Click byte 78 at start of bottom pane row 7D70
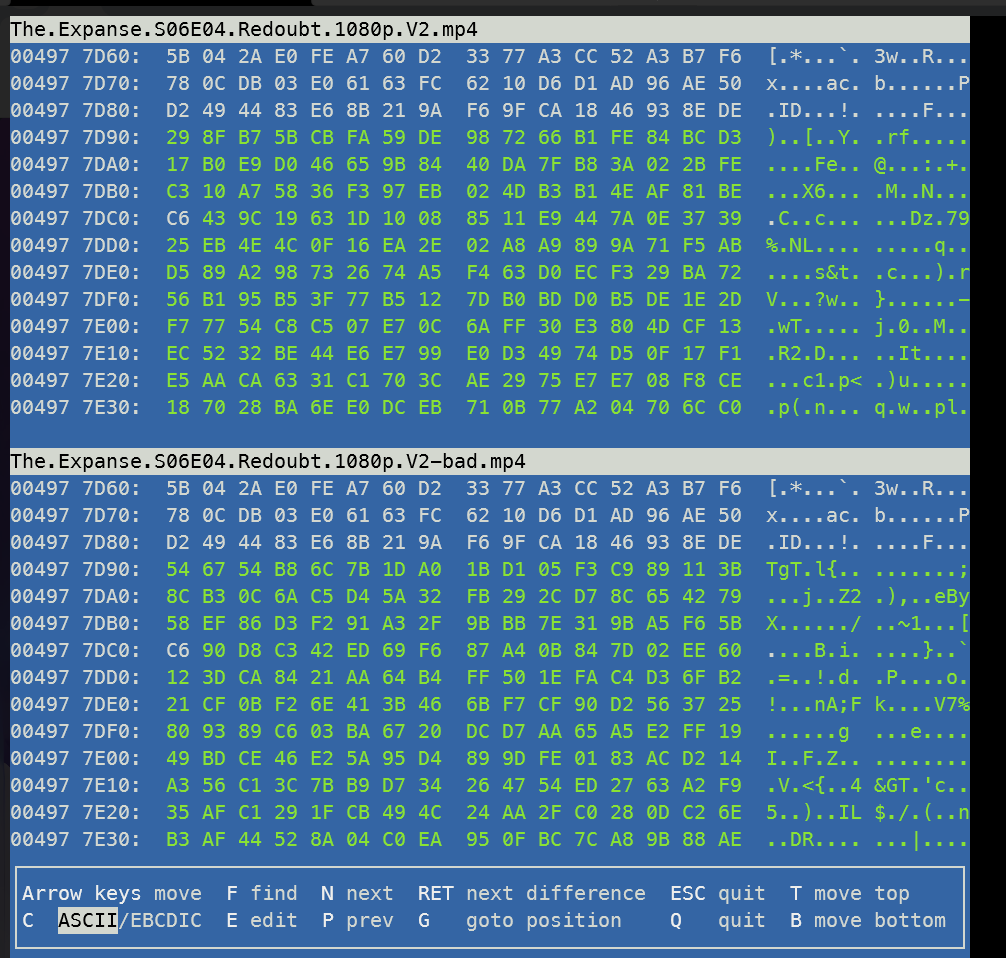 coord(178,515)
